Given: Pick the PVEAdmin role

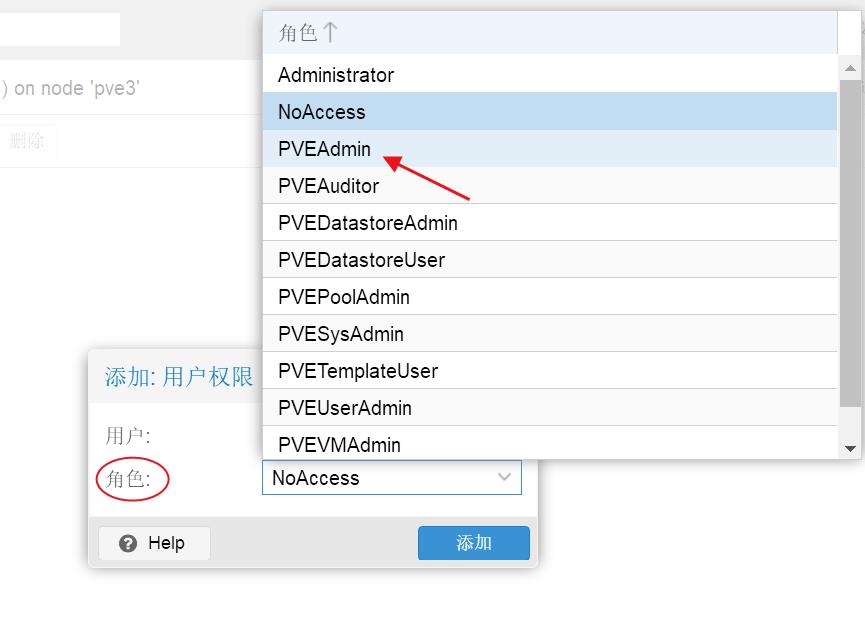Looking at the screenshot, I should (x=549, y=148).
